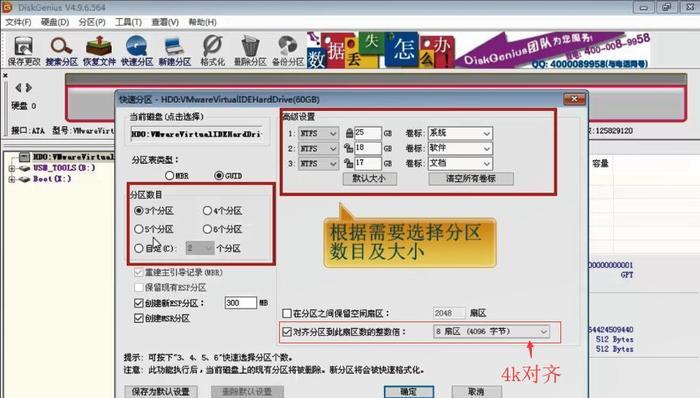
Task: Launch the 恢复文件 file recovery tool
Action: coord(99,51)
